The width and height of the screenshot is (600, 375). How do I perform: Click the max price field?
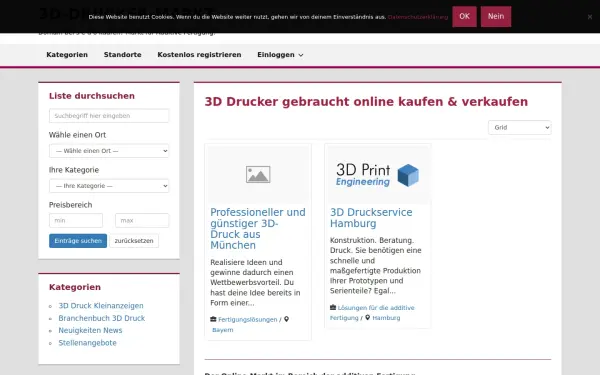coord(142,220)
